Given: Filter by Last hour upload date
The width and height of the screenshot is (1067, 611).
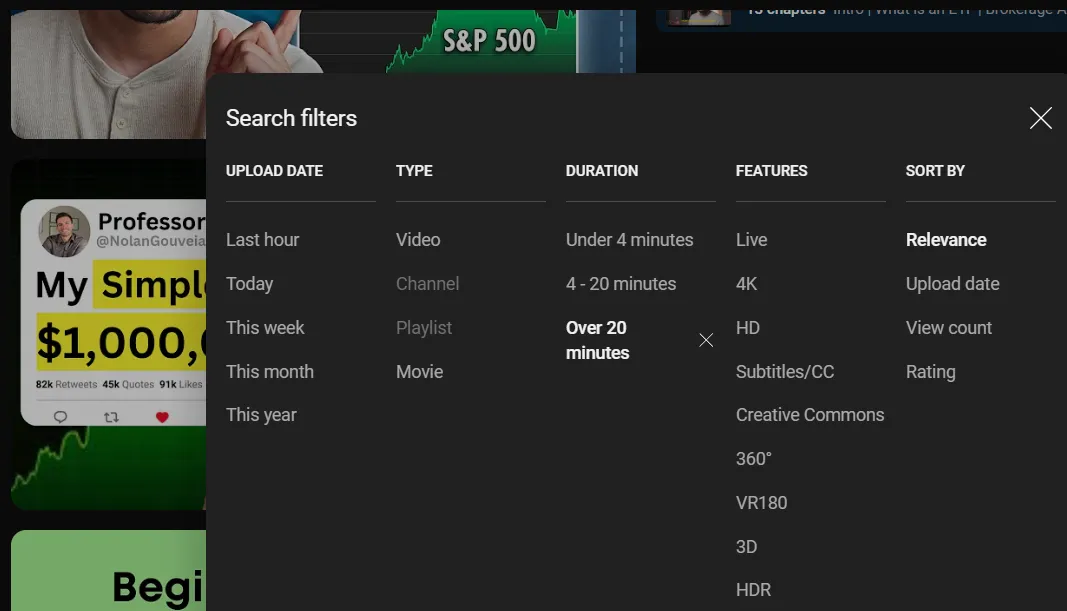Looking at the screenshot, I should 262,240.
